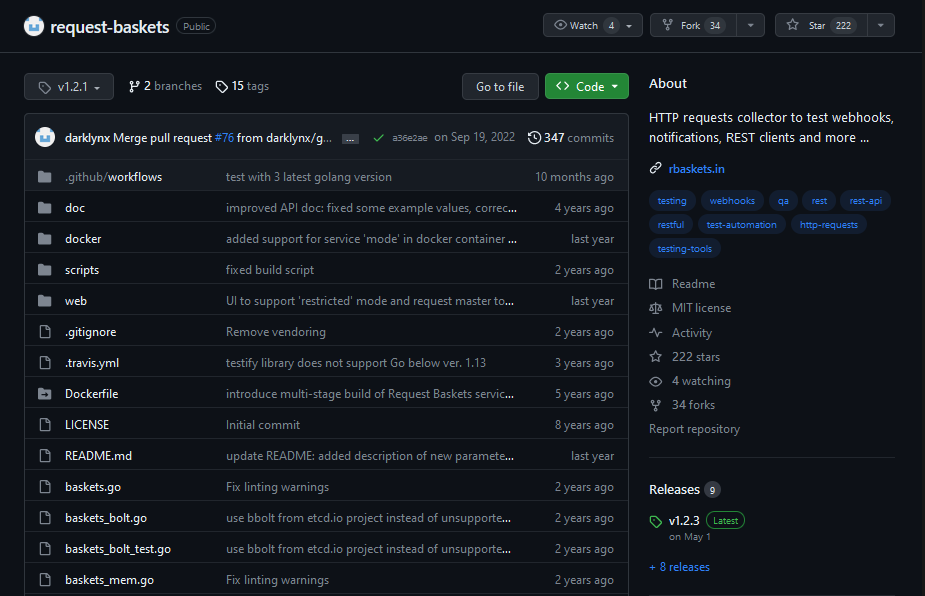925x596 pixels.
Task: Open the .gitignore file
Action: coord(90,332)
